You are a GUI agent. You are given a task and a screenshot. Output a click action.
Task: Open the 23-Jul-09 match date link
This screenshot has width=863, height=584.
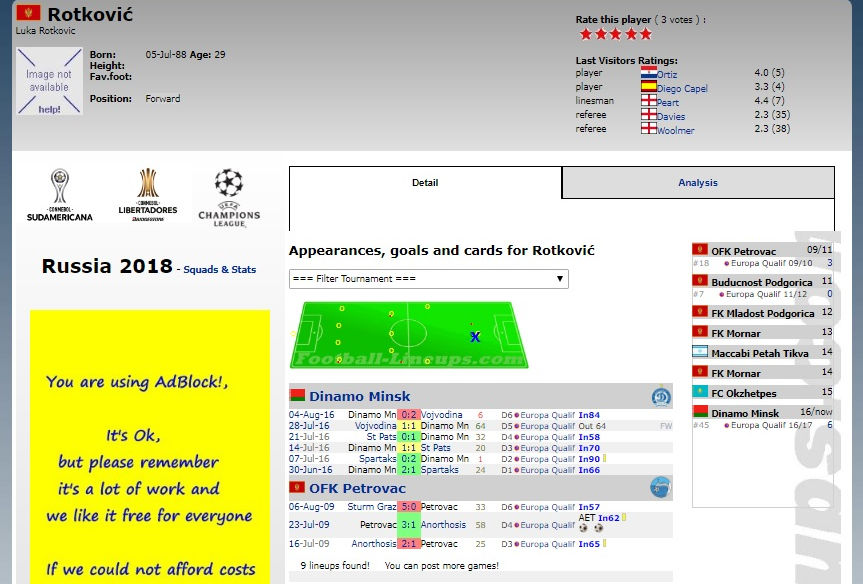click(x=309, y=525)
